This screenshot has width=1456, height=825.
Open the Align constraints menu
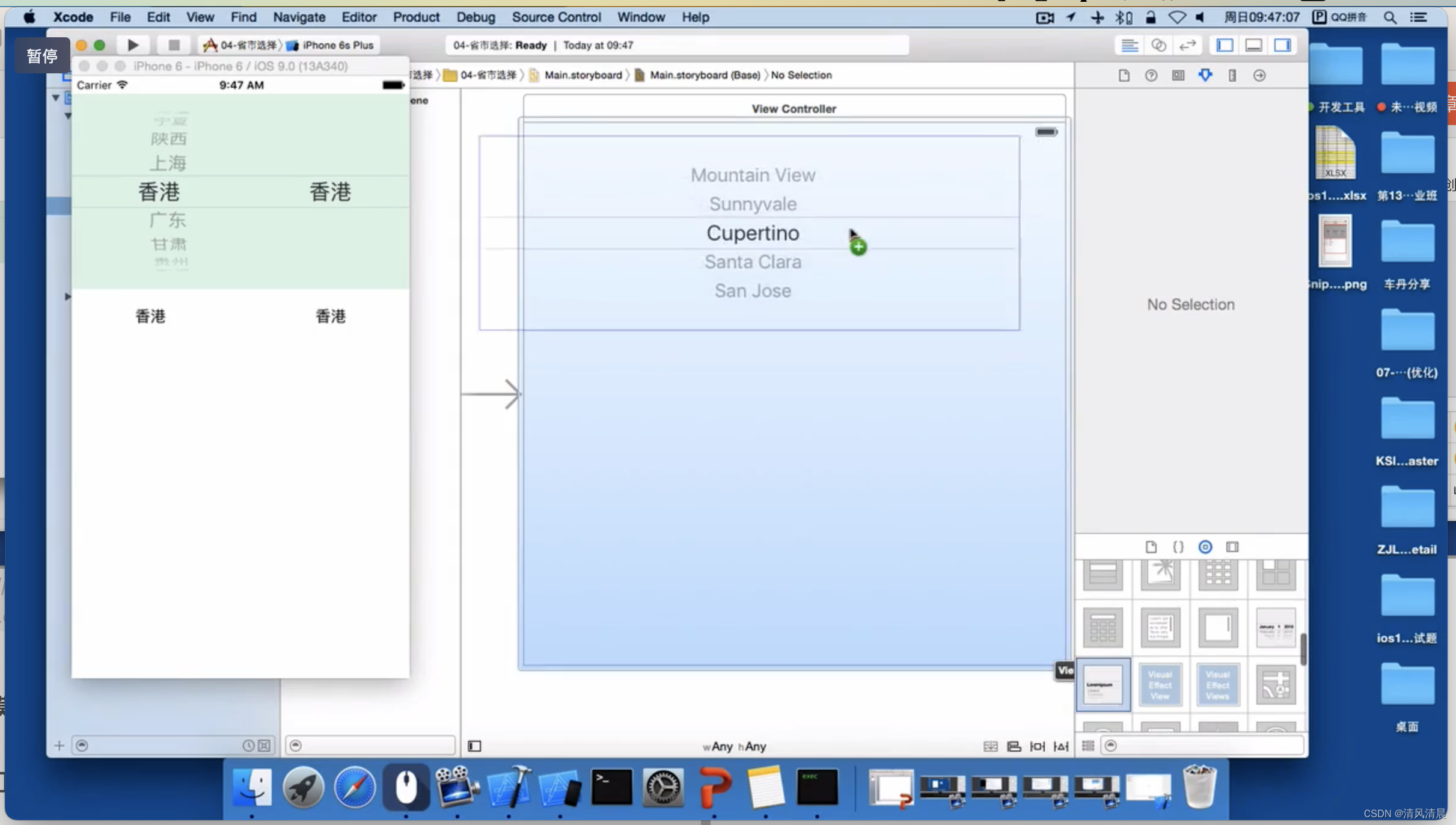[1014, 746]
